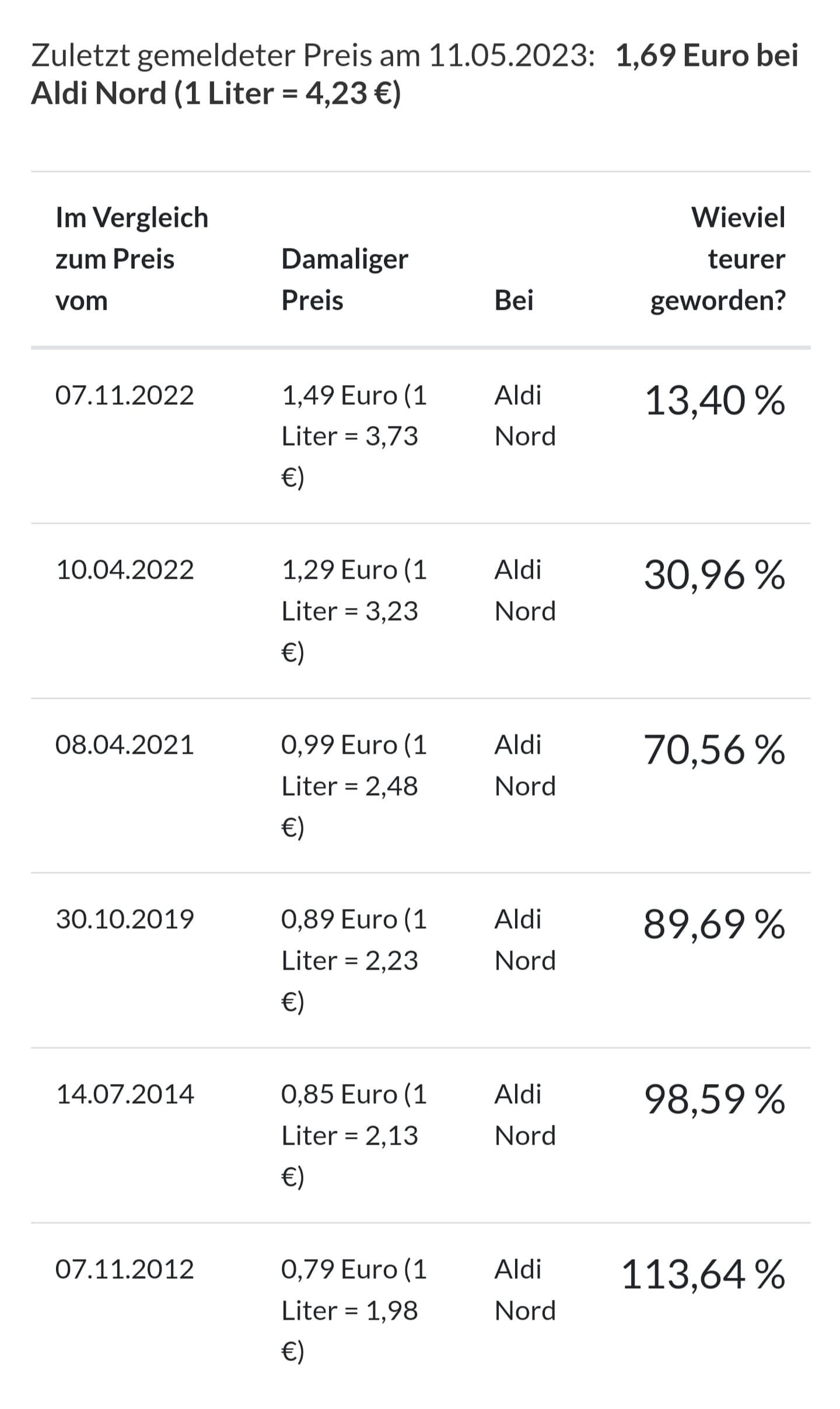Select the 1,49 Euro price cell
840x1409 pixels.
tap(354, 436)
